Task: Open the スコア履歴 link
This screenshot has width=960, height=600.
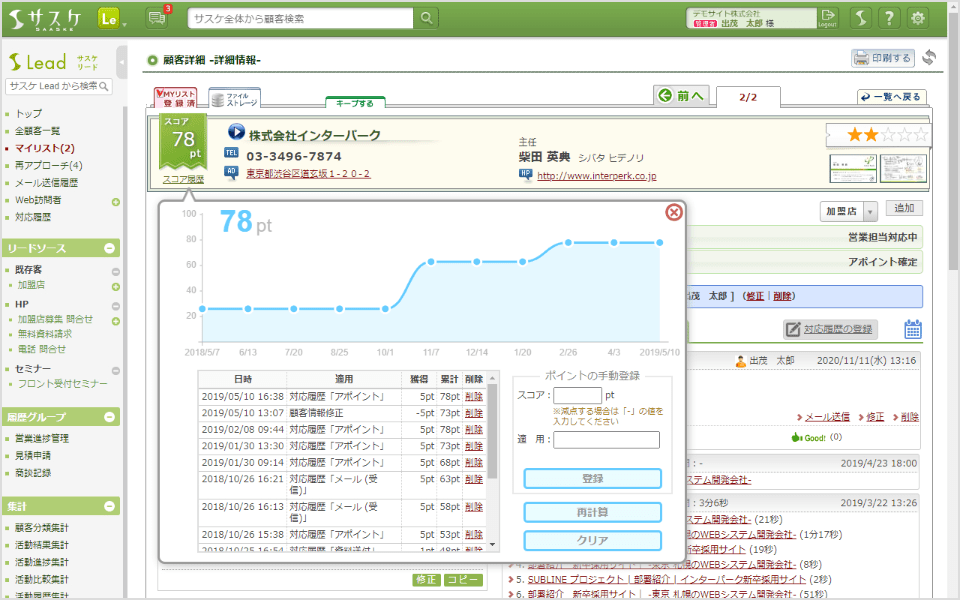Action: [x=183, y=179]
